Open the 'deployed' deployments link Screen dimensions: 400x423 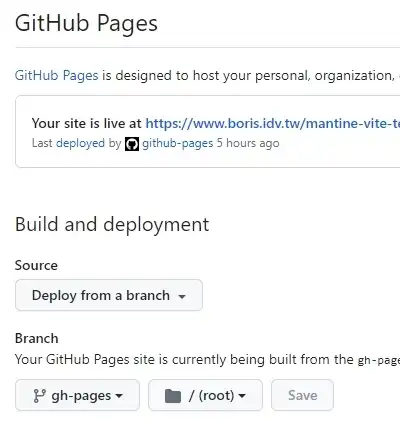pos(80,143)
